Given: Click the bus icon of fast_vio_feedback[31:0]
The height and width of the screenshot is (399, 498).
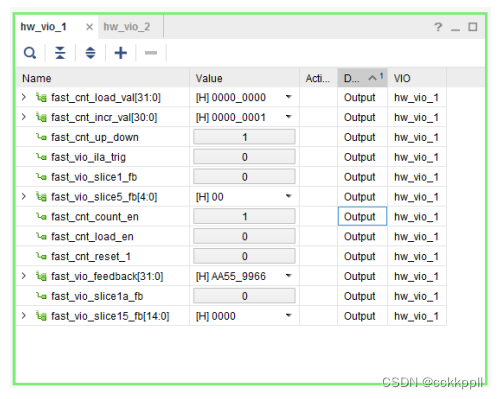Looking at the screenshot, I should tap(41, 276).
